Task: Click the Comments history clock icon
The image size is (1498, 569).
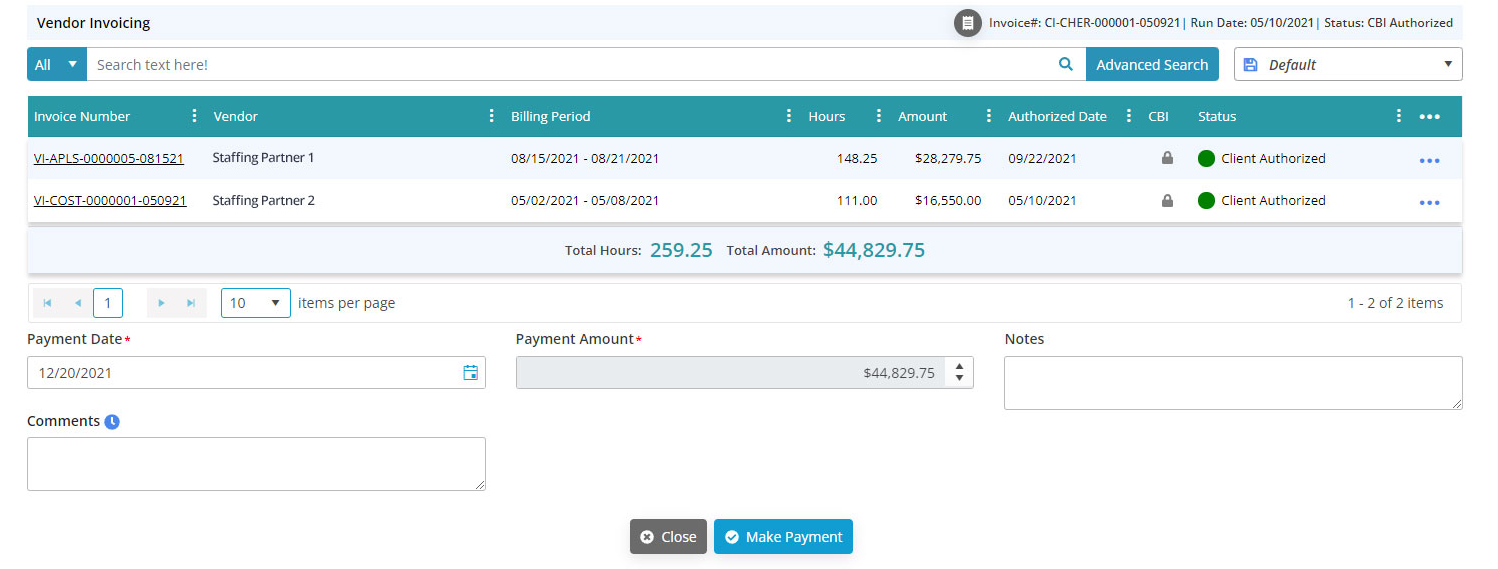Action: pyautogui.click(x=113, y=422)
